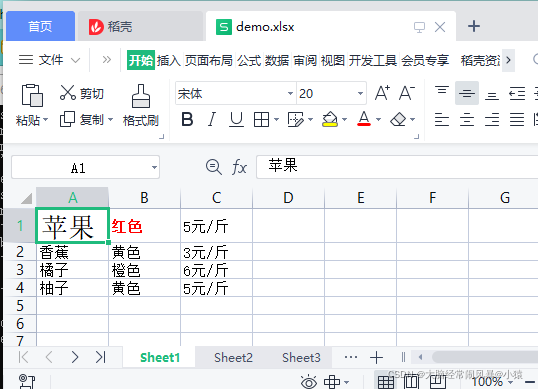
Task: Toggle Underline formatting
Action: [x=236, y=120]
